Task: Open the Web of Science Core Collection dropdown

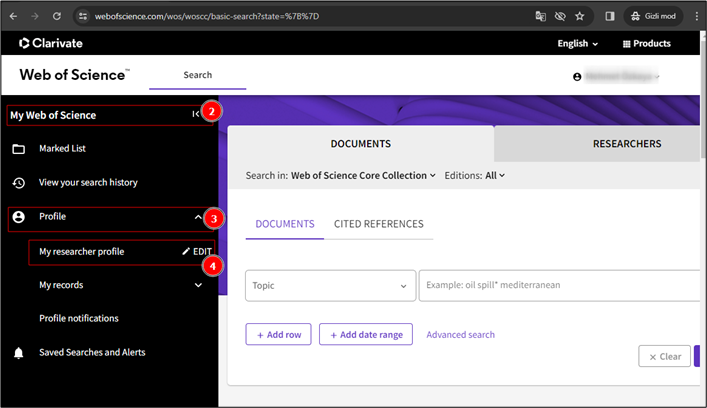Action: coord(363,175)
